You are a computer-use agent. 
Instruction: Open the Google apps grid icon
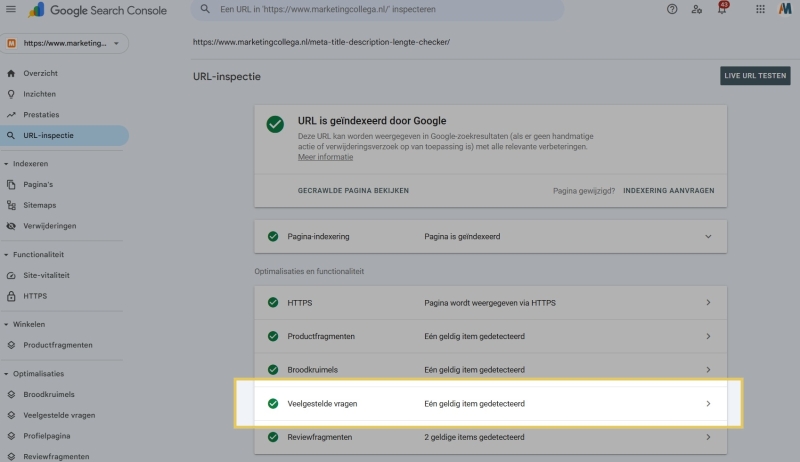pyautogui.click(x=759, y=9)
